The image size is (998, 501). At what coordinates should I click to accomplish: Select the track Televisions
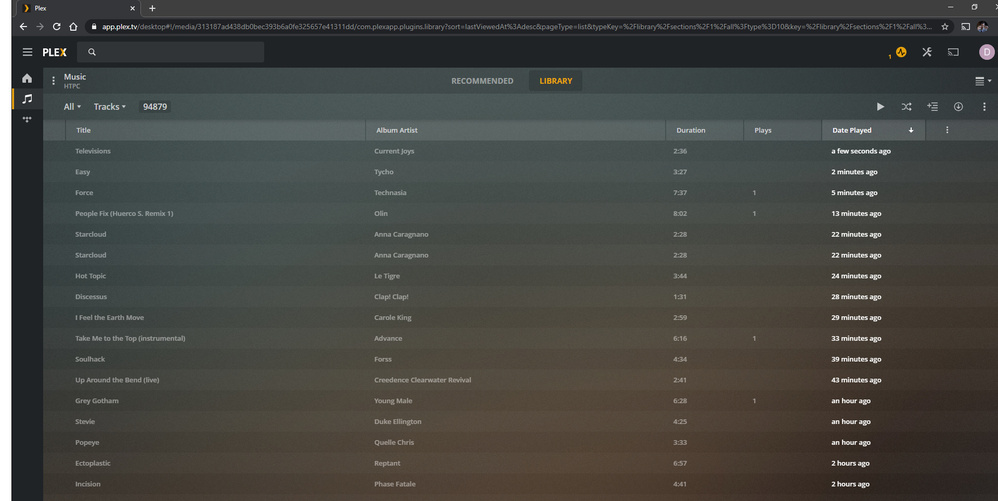coord(93,151)
